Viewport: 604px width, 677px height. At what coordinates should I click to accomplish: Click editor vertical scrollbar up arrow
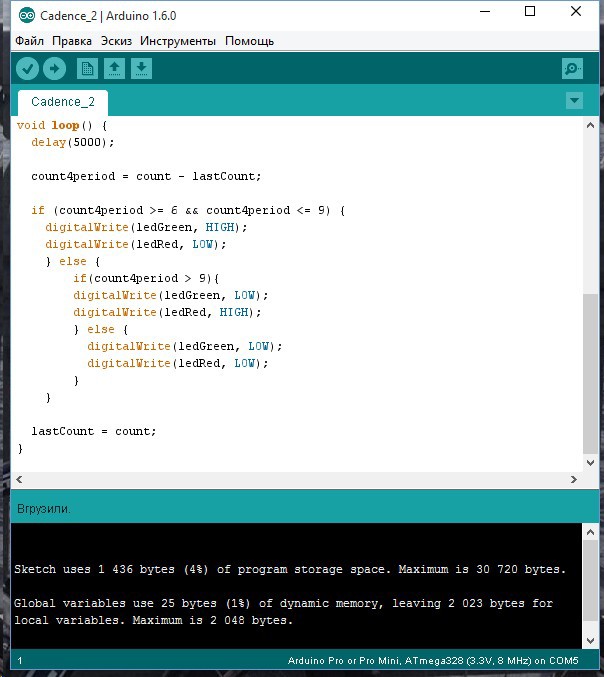(590, 126)
